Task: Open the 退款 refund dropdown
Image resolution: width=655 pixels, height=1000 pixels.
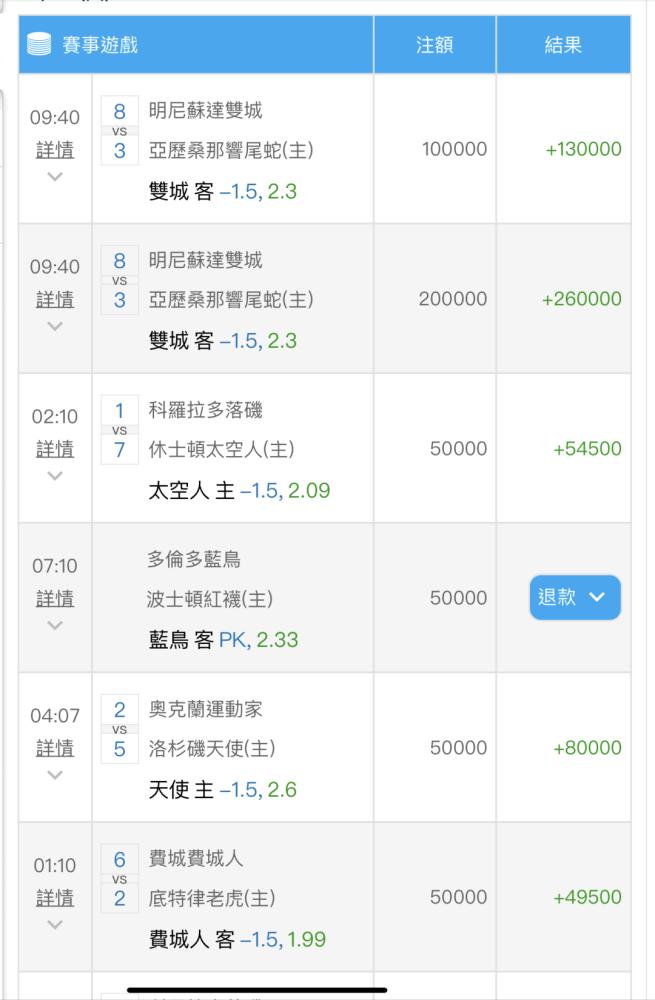Action: coord(575,598)
